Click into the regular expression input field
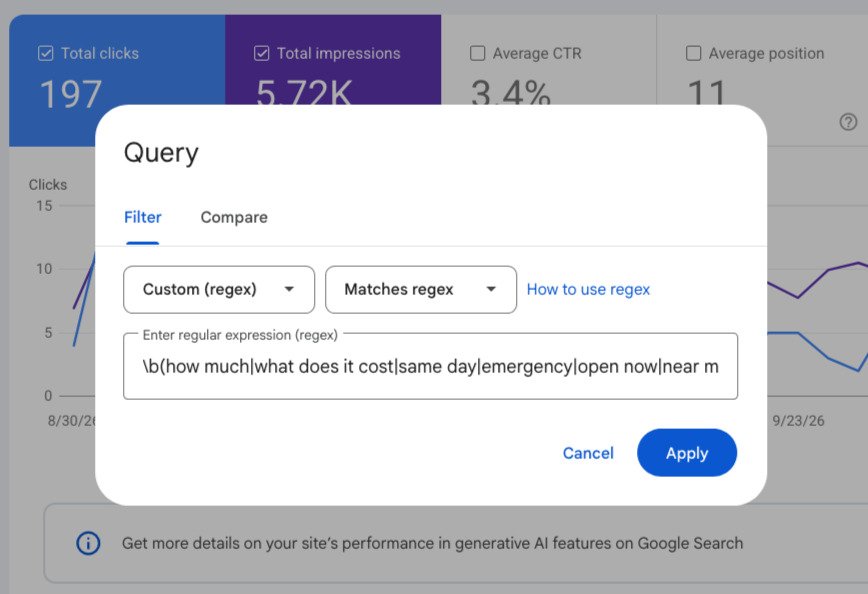868x594 pixels. [x=430, y=366]
